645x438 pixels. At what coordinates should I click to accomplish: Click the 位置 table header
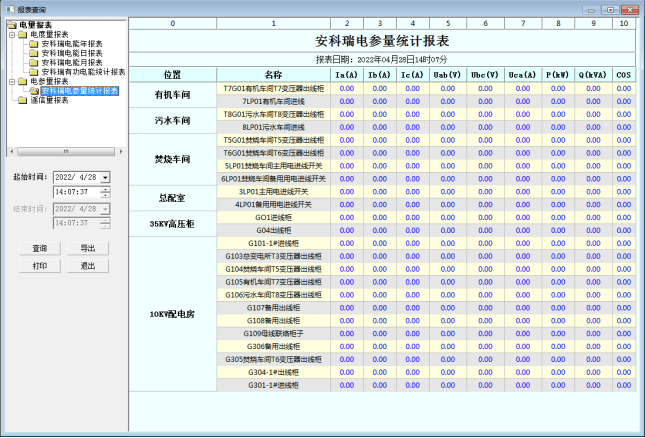click(x=173, y=75)
